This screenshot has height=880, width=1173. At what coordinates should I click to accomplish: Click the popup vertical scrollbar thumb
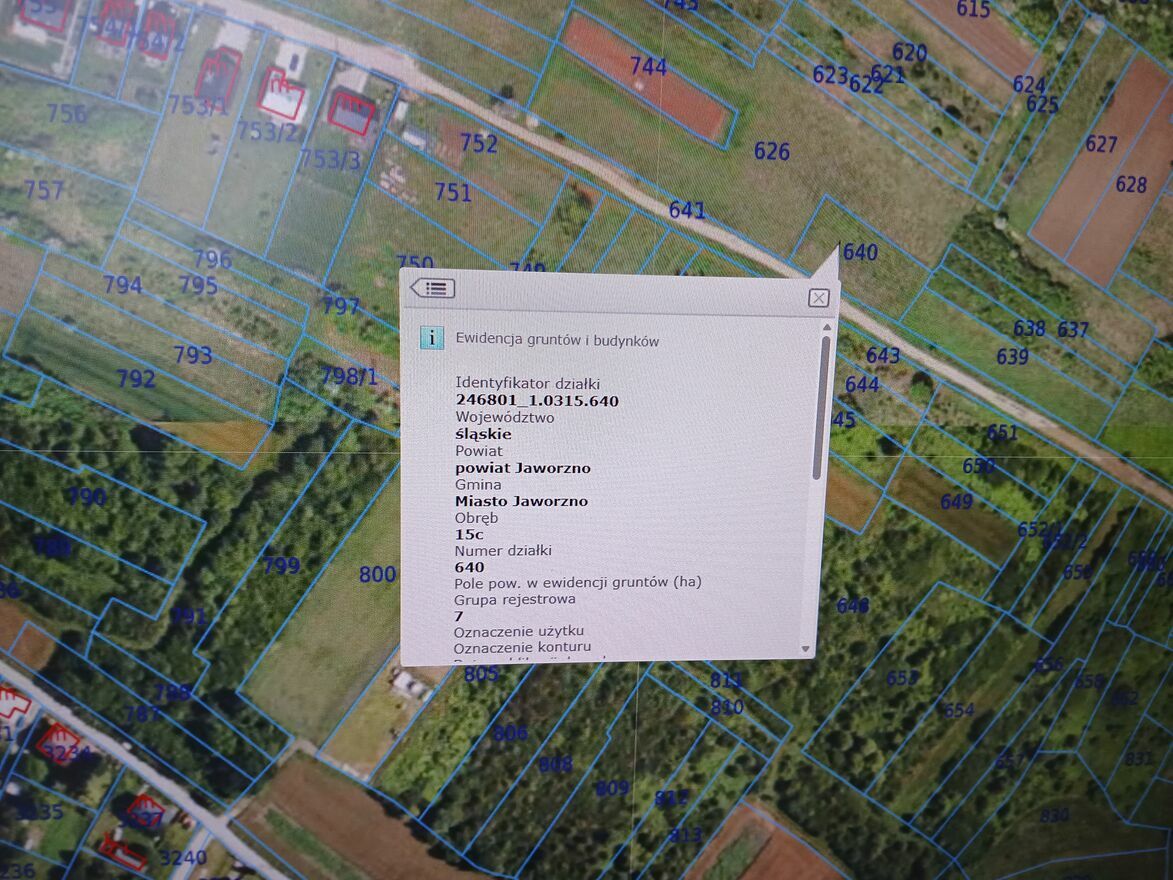(825, 405)
